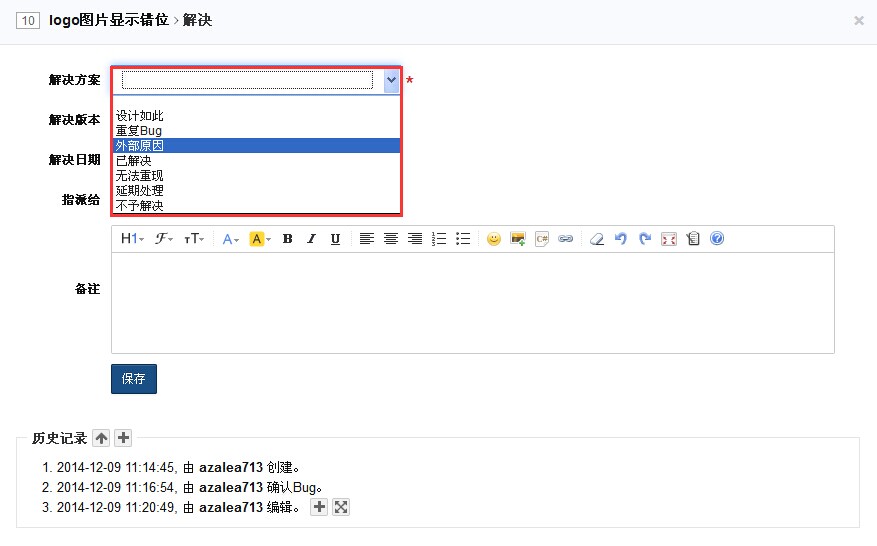Toggle the fullscreen editor mode
Viewport: 877px width, 546px height.
(x=669, y=239)
